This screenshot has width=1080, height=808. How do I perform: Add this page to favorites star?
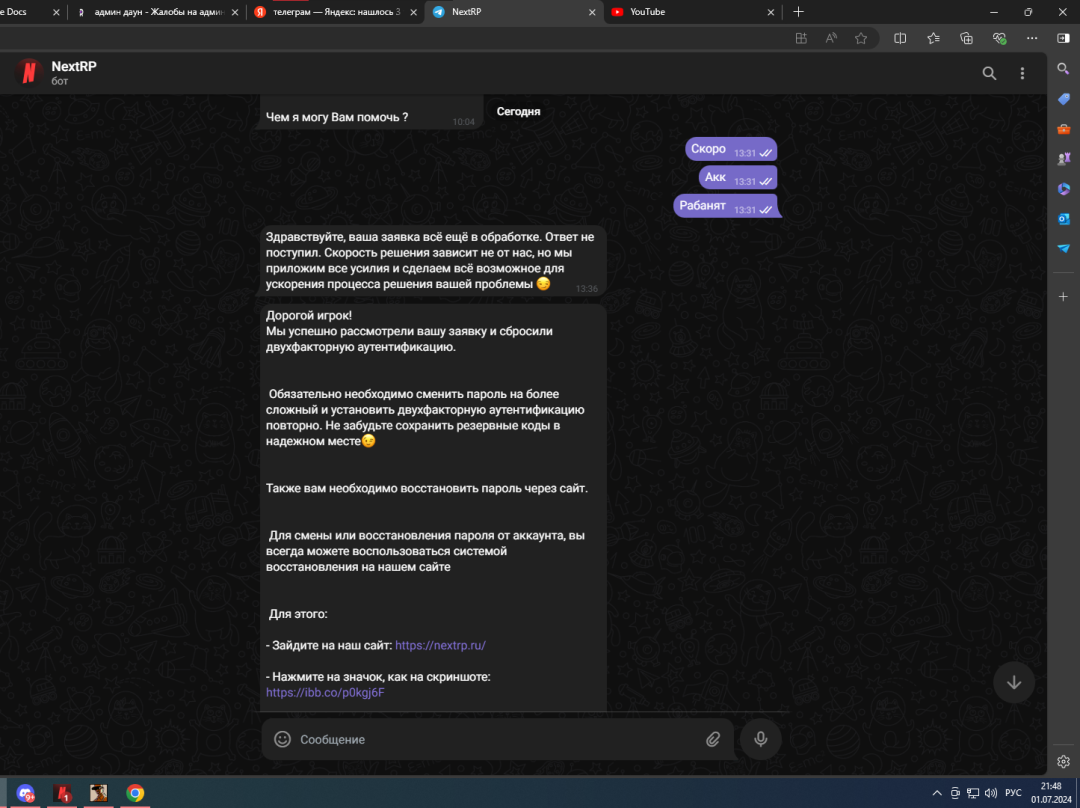tap(861, 39)
